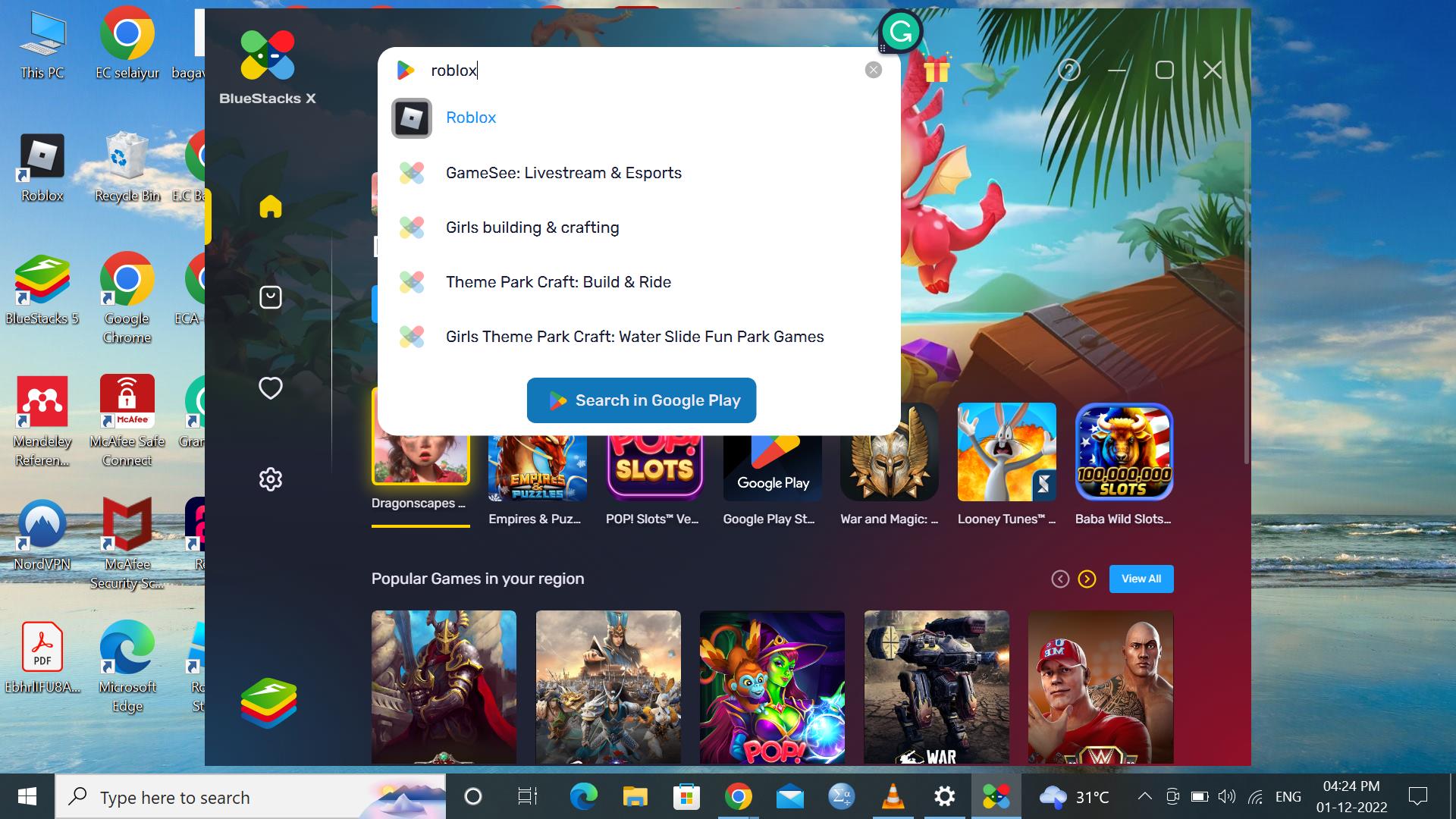Clear the roblox search text
This screenshot has height=819, width=1456.
tap(874, 70)
